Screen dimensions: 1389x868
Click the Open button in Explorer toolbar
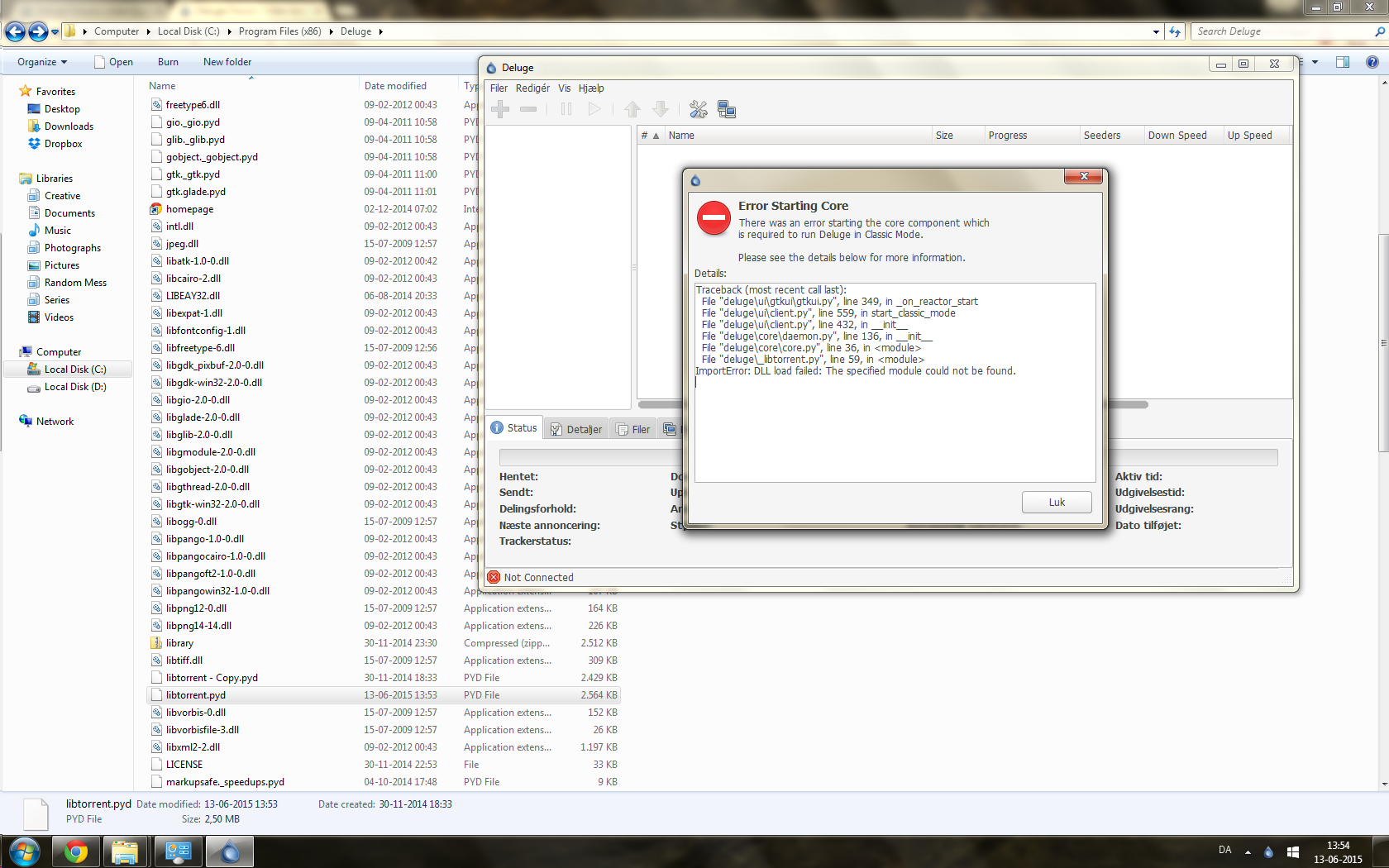114,62
